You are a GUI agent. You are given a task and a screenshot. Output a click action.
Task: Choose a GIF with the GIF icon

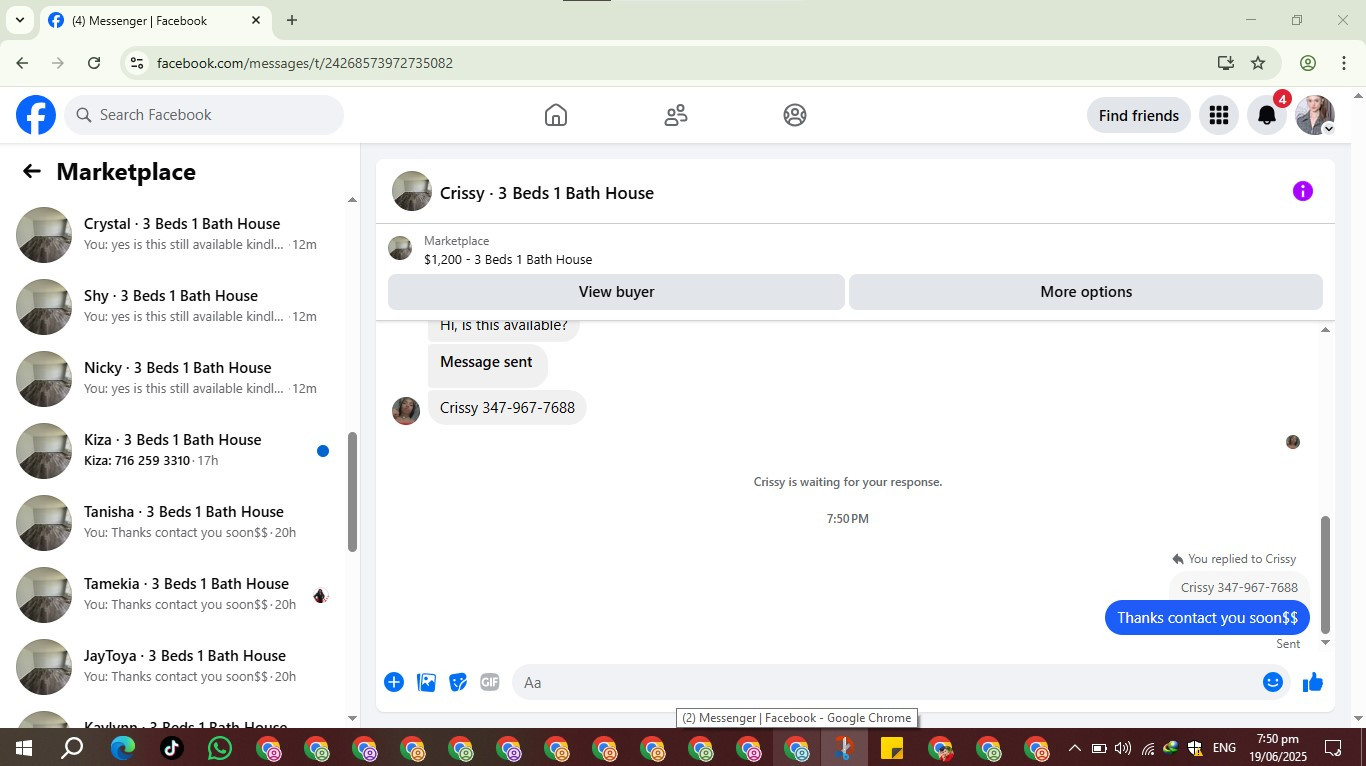tap(489, 682)
